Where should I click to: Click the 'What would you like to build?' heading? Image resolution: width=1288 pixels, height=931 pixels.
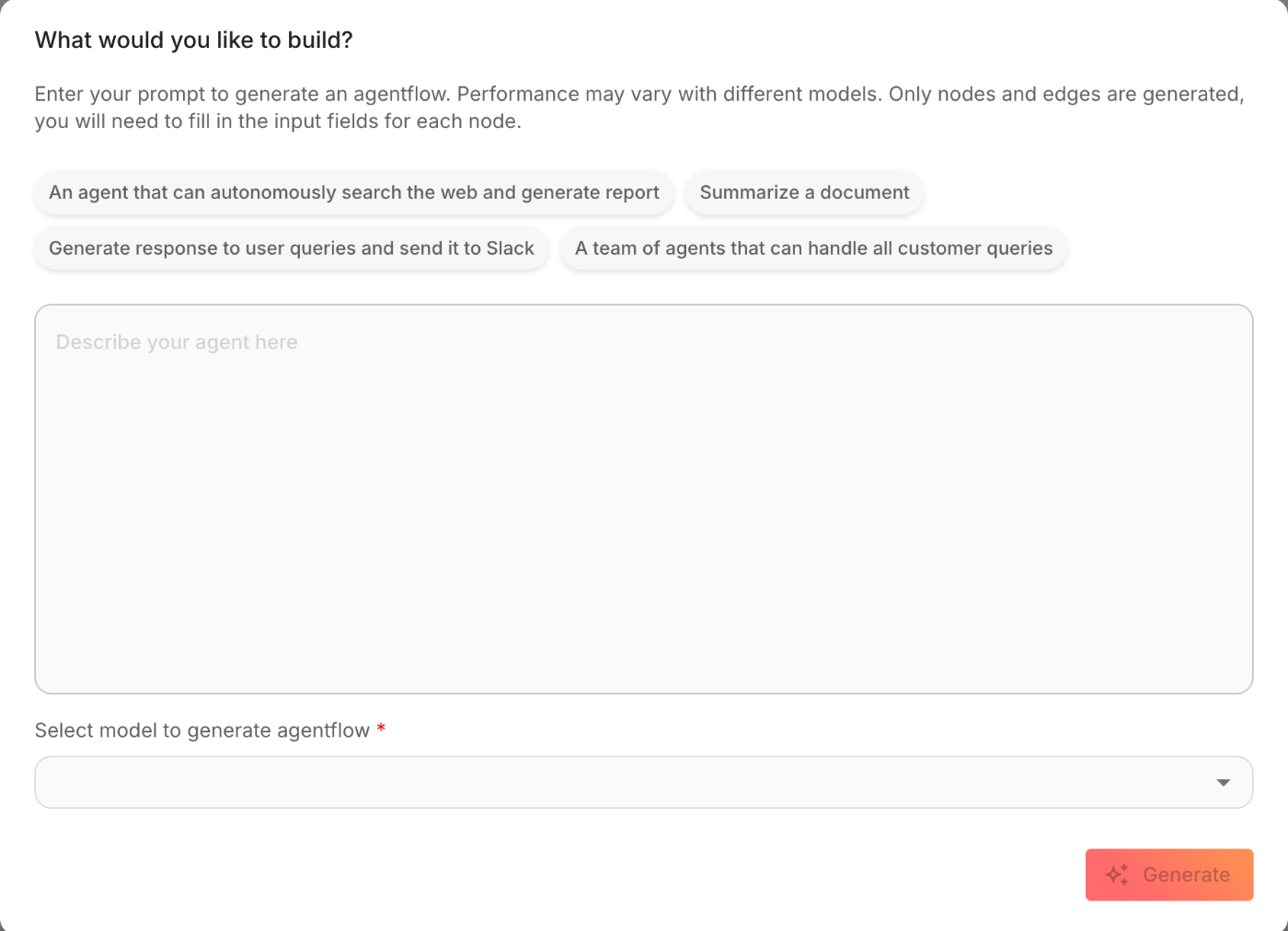[x=193, y=40]
